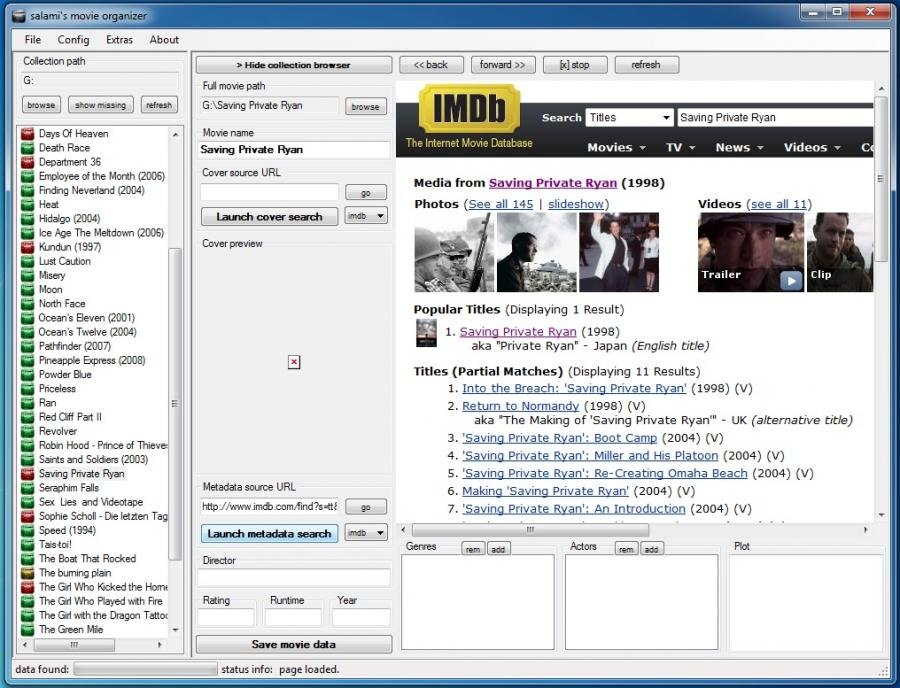
Task: Click the icon beside Ran
Action: point(28,403)
